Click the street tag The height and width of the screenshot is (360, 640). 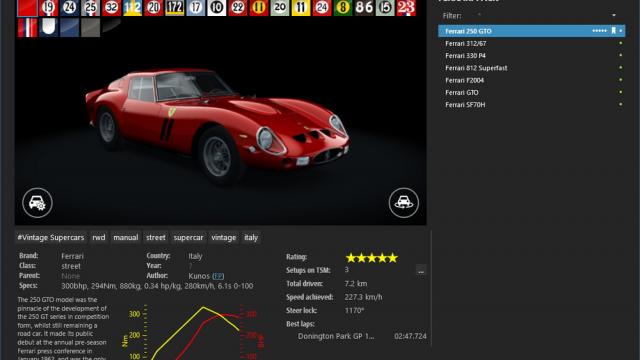pyautogui.click(x=156, y=238)
